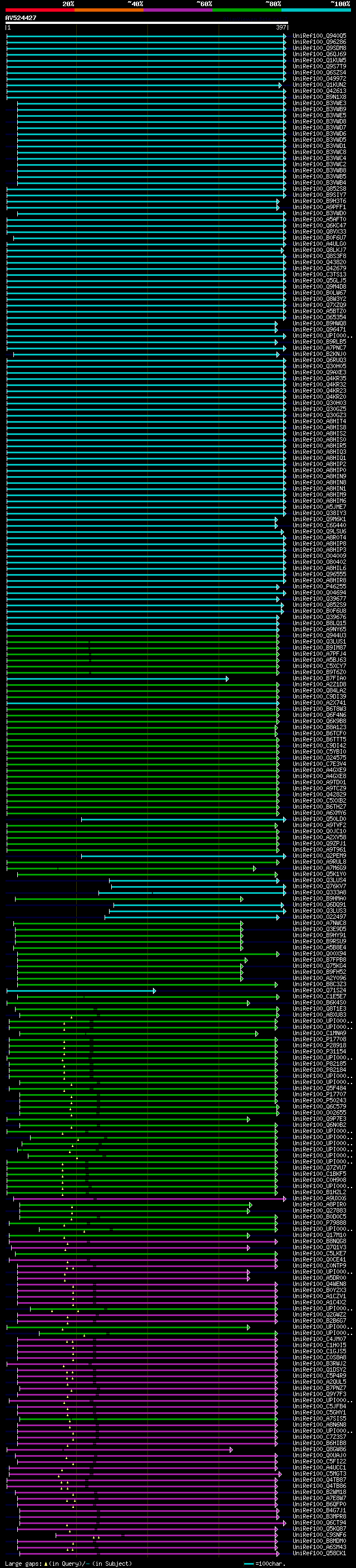This screenshot has height=1568, width=356.
Task: Click the UniRef100_A9TVF2 label
Action: click(x=319, y=825)
